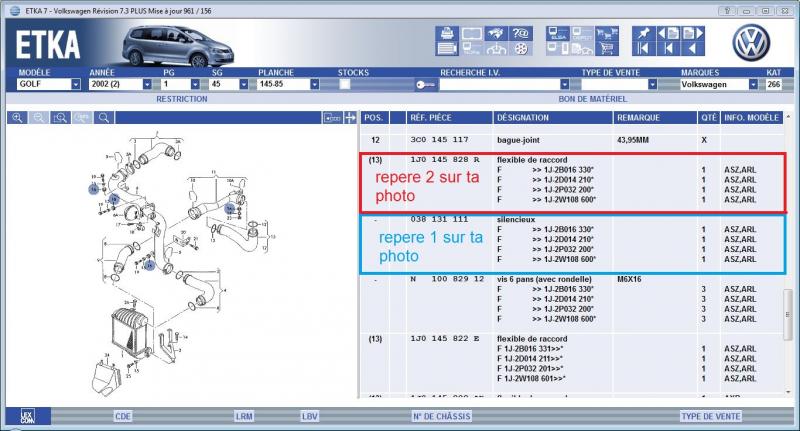Open the ?@ help contact icon
The image size is (800, 431).
[x=521, y=34]
